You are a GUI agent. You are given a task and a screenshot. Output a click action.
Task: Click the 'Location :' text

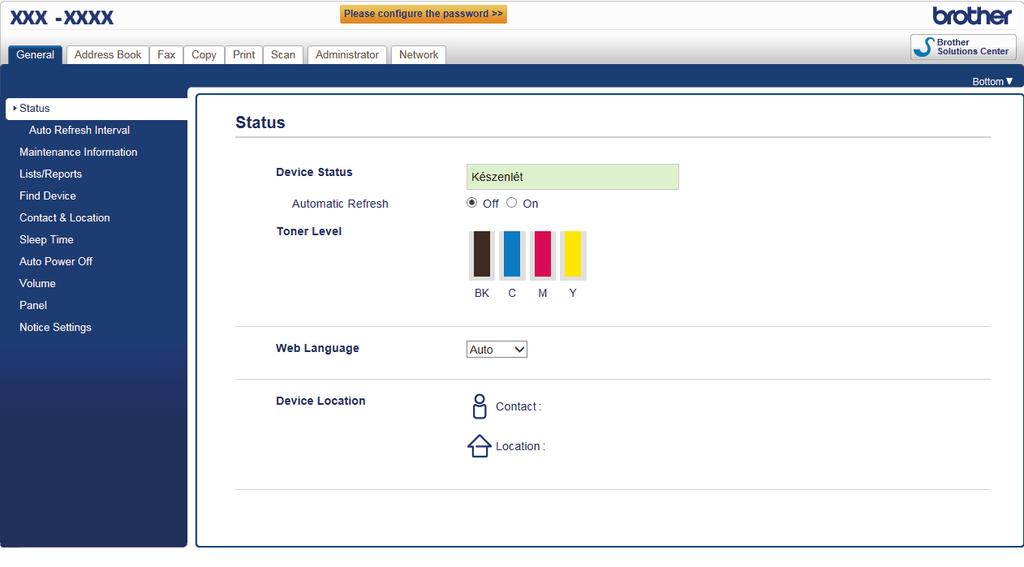pos(520,446)
